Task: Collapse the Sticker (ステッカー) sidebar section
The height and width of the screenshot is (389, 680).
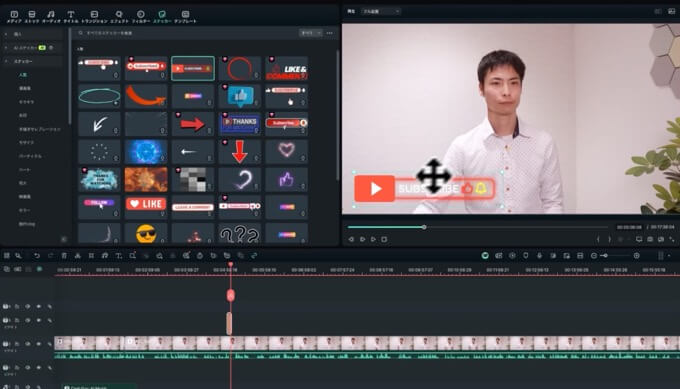Action: point(6,62)
